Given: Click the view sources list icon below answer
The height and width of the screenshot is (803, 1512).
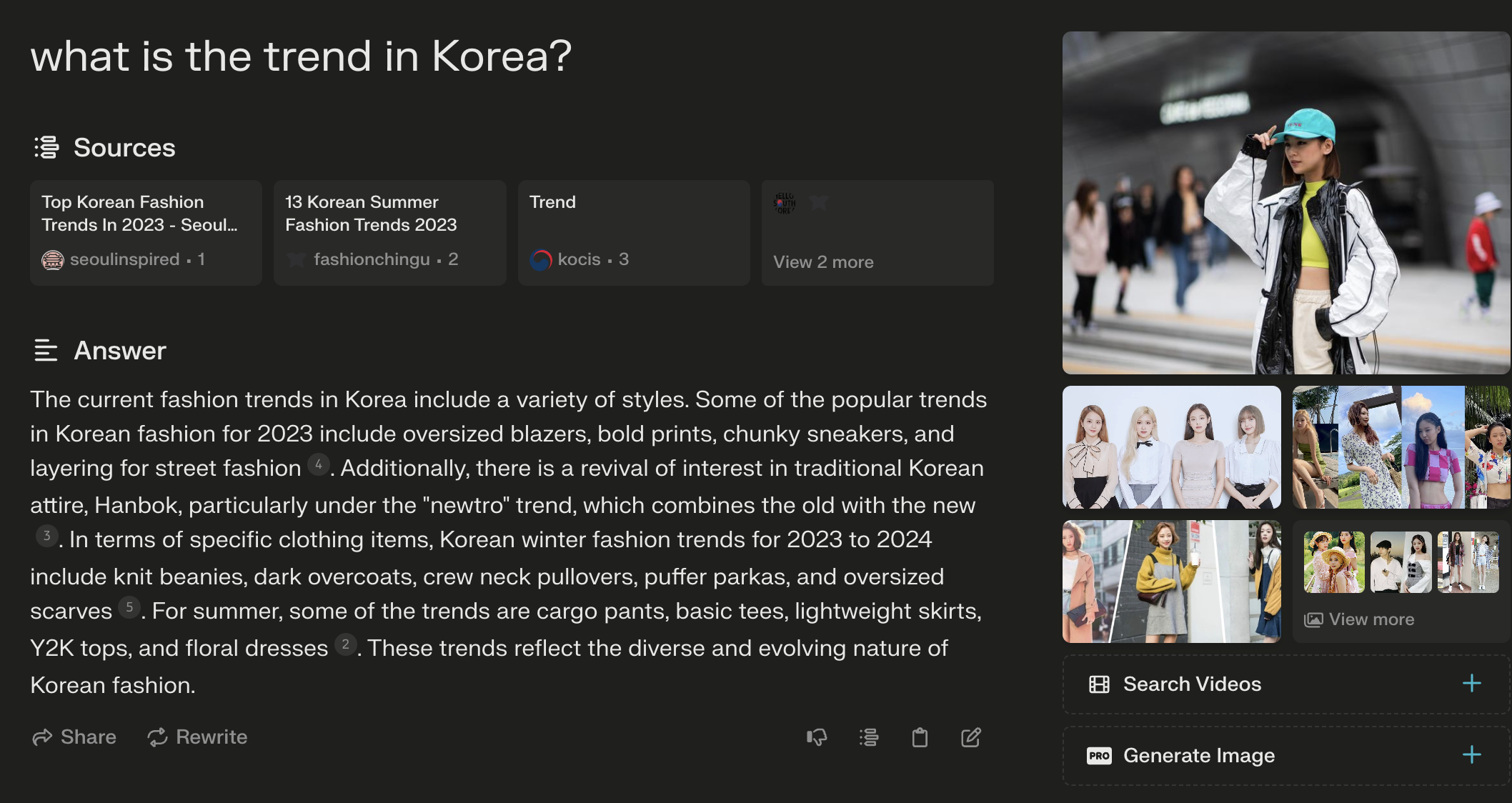Looking at the screenshot, I should 869,737.
